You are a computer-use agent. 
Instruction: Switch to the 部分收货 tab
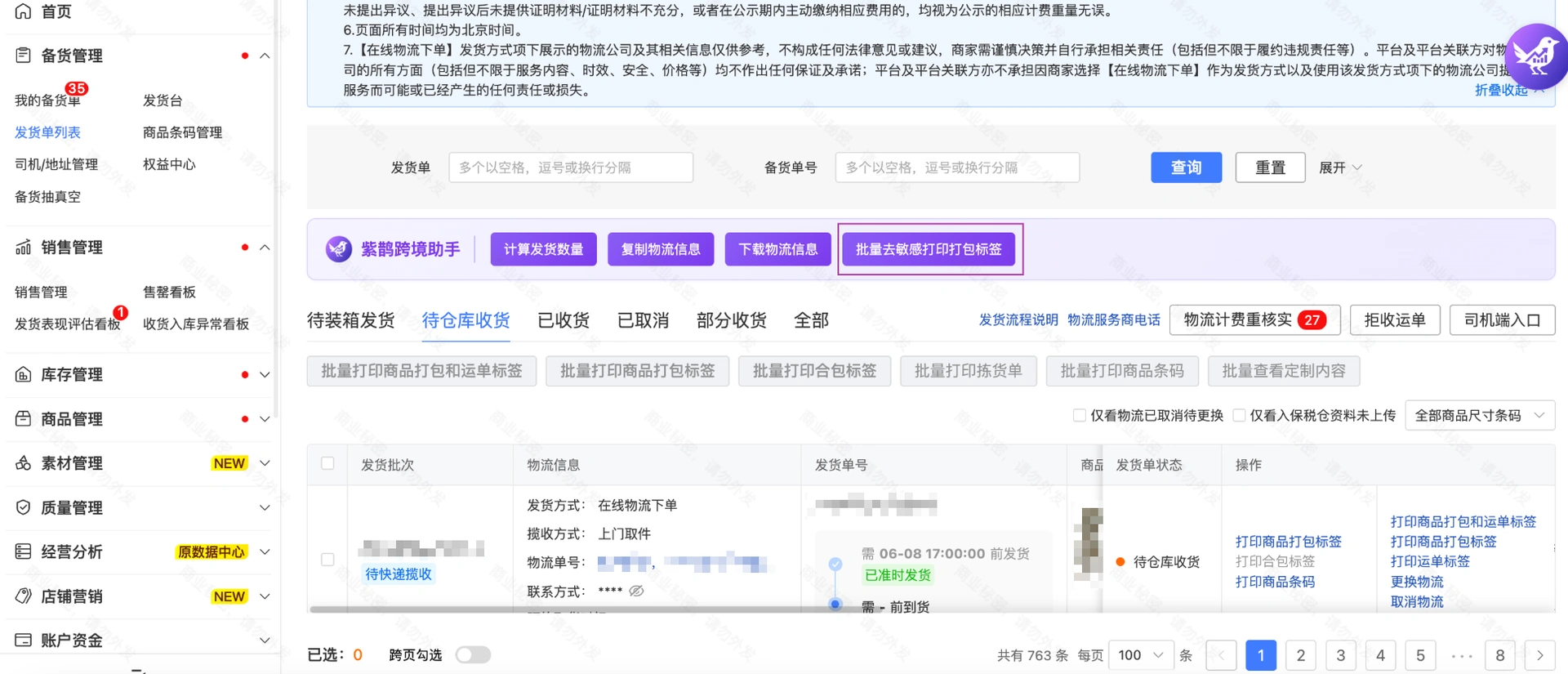(732, 320)
